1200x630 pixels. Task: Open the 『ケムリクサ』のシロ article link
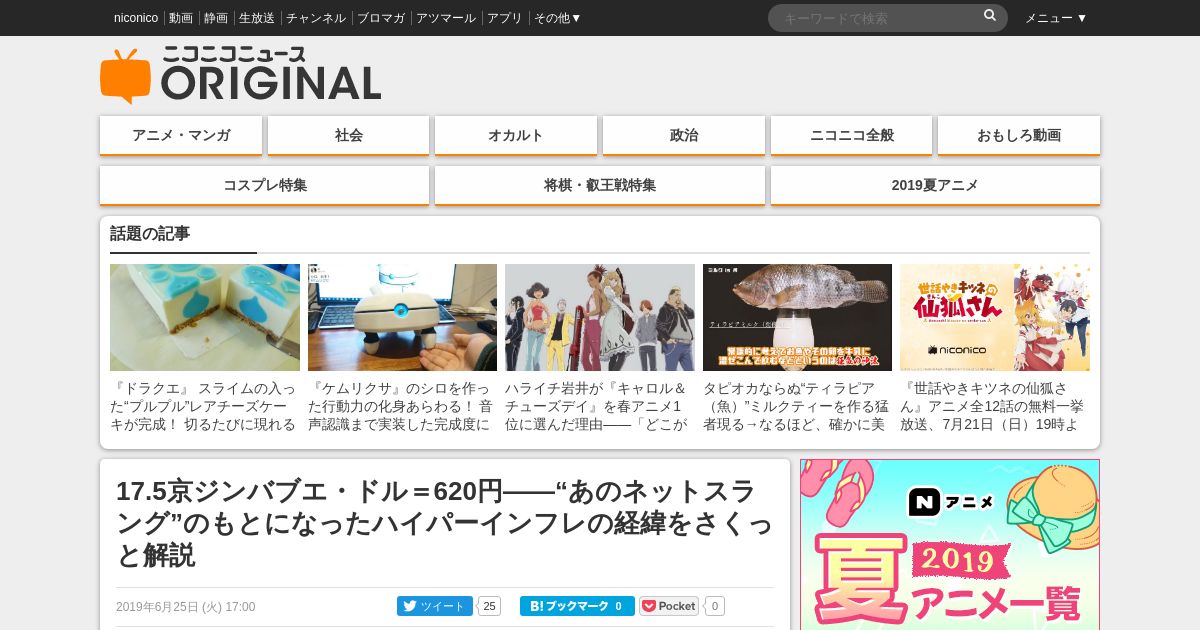click(402, 405)
